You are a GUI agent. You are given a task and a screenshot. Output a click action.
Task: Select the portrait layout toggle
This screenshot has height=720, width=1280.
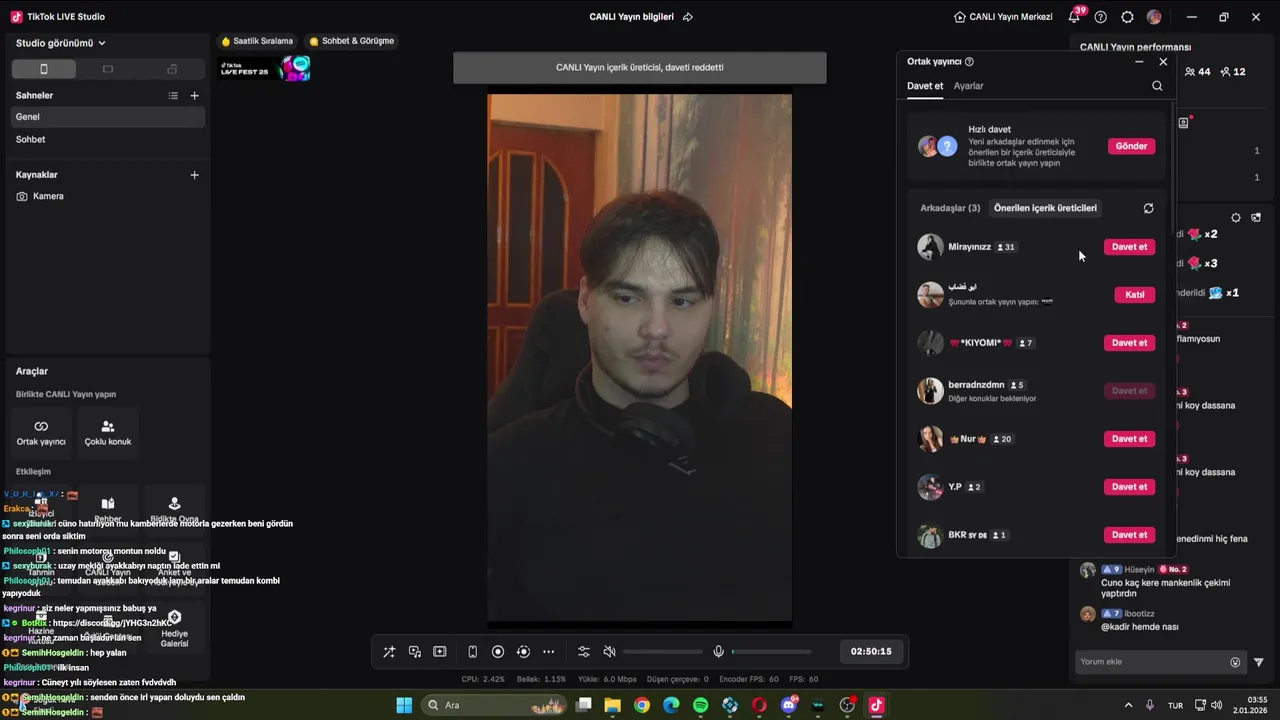(43, 69)
